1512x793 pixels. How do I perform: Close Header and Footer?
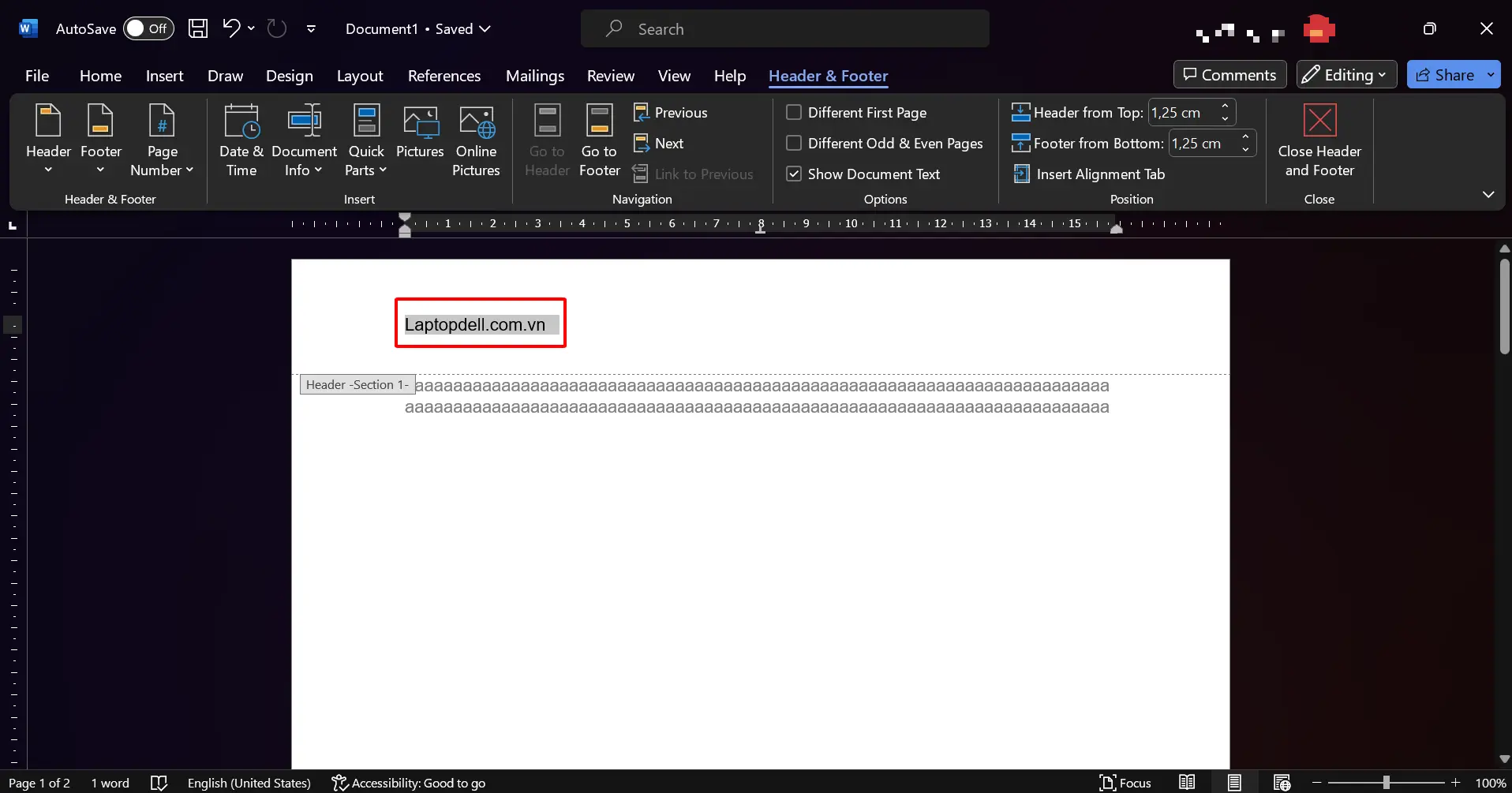coord(1319,140)
